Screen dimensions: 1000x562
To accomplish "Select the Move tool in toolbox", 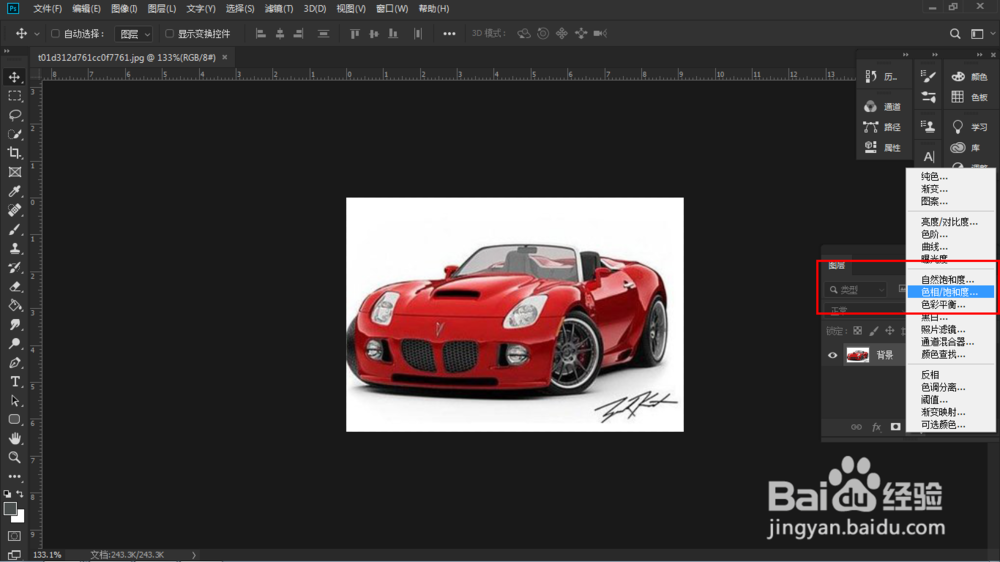I will [14, 77].
